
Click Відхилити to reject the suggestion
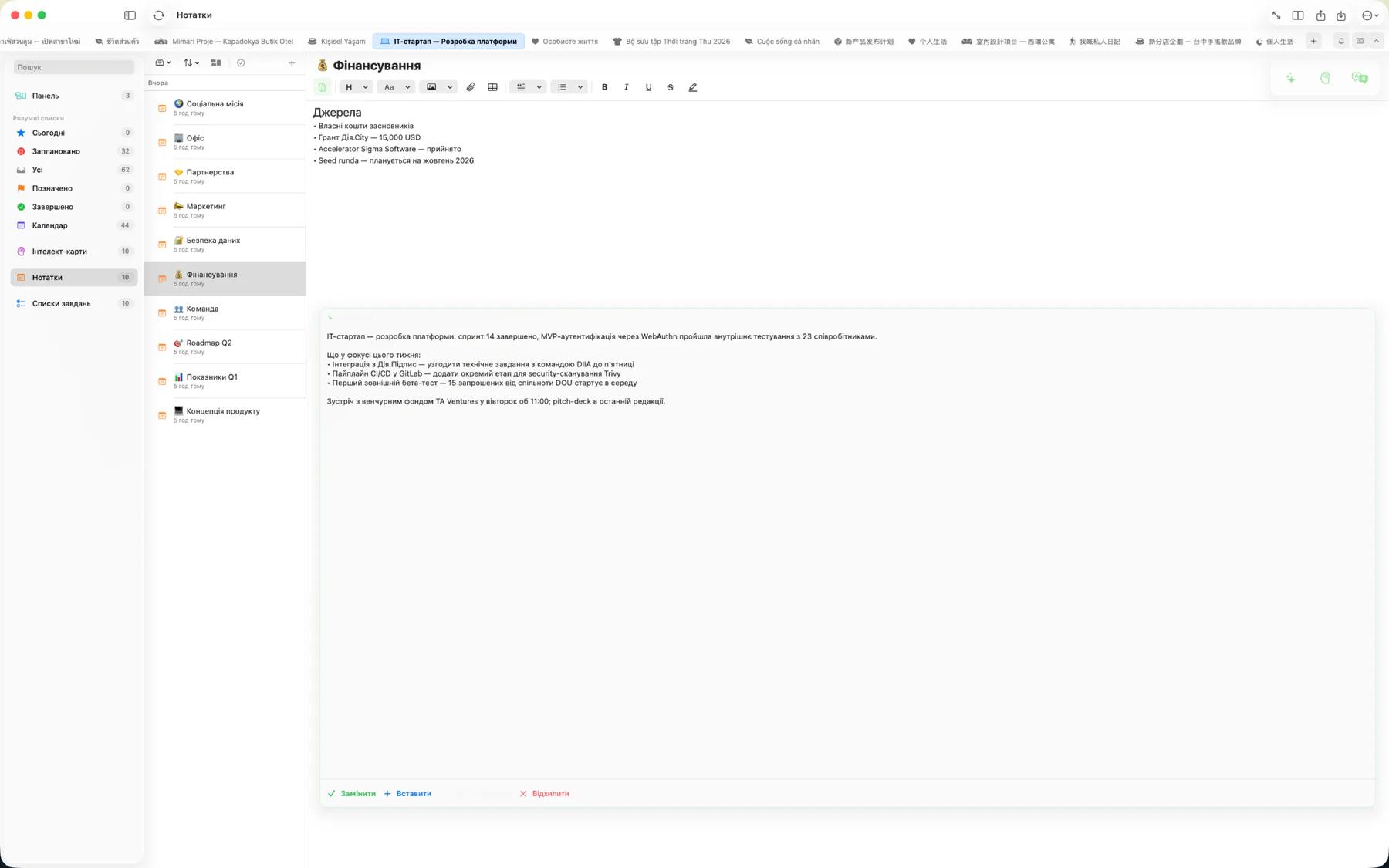click(x=545, y=793)
